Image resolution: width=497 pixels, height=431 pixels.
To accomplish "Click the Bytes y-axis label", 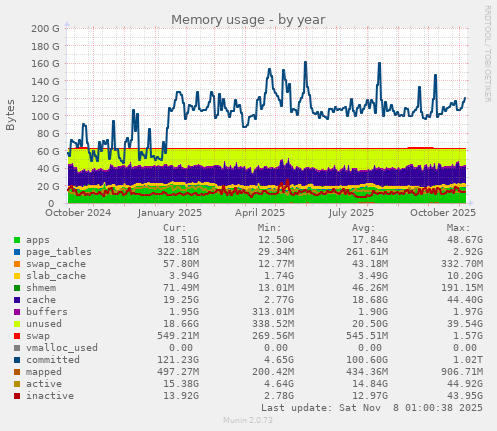I will pos(10,115).
